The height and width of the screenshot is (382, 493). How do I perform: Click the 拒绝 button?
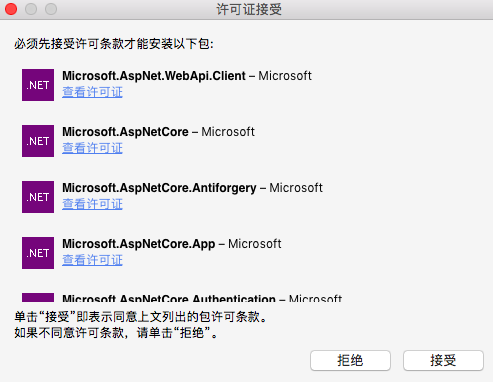pyautogui.click(x=350, y=360)
